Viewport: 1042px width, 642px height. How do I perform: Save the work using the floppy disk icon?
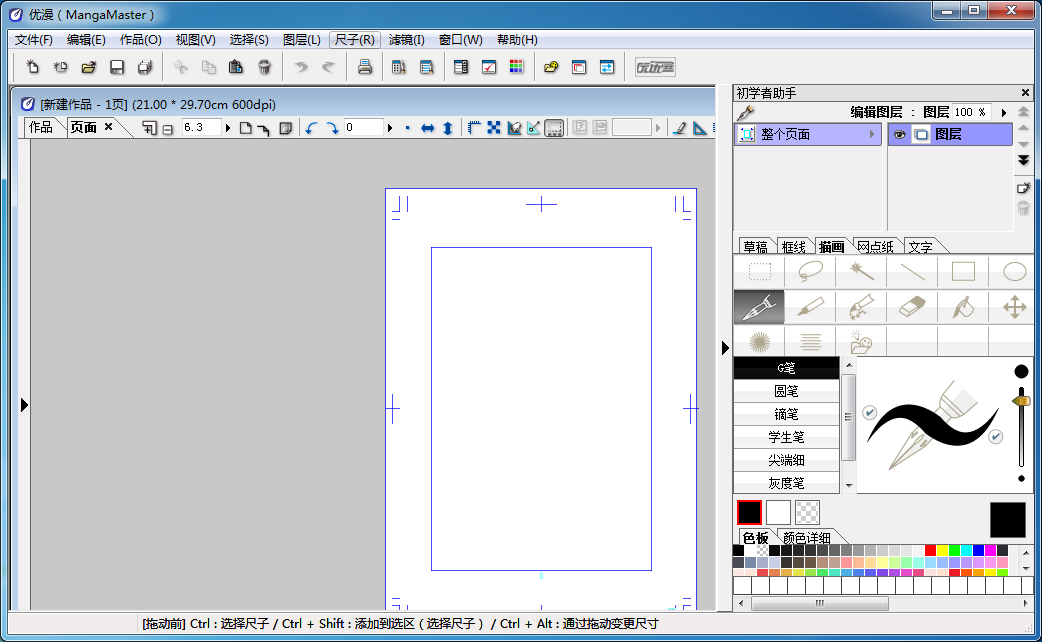(x=117, y=67)
